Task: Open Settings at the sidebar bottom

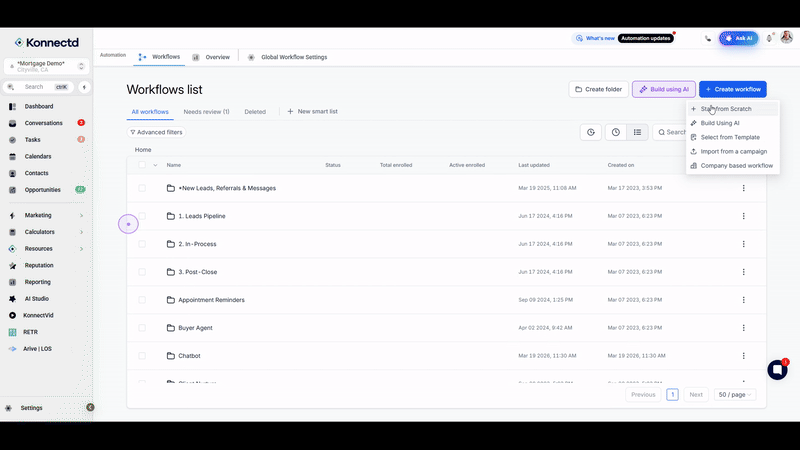Action: click(31, 408)
